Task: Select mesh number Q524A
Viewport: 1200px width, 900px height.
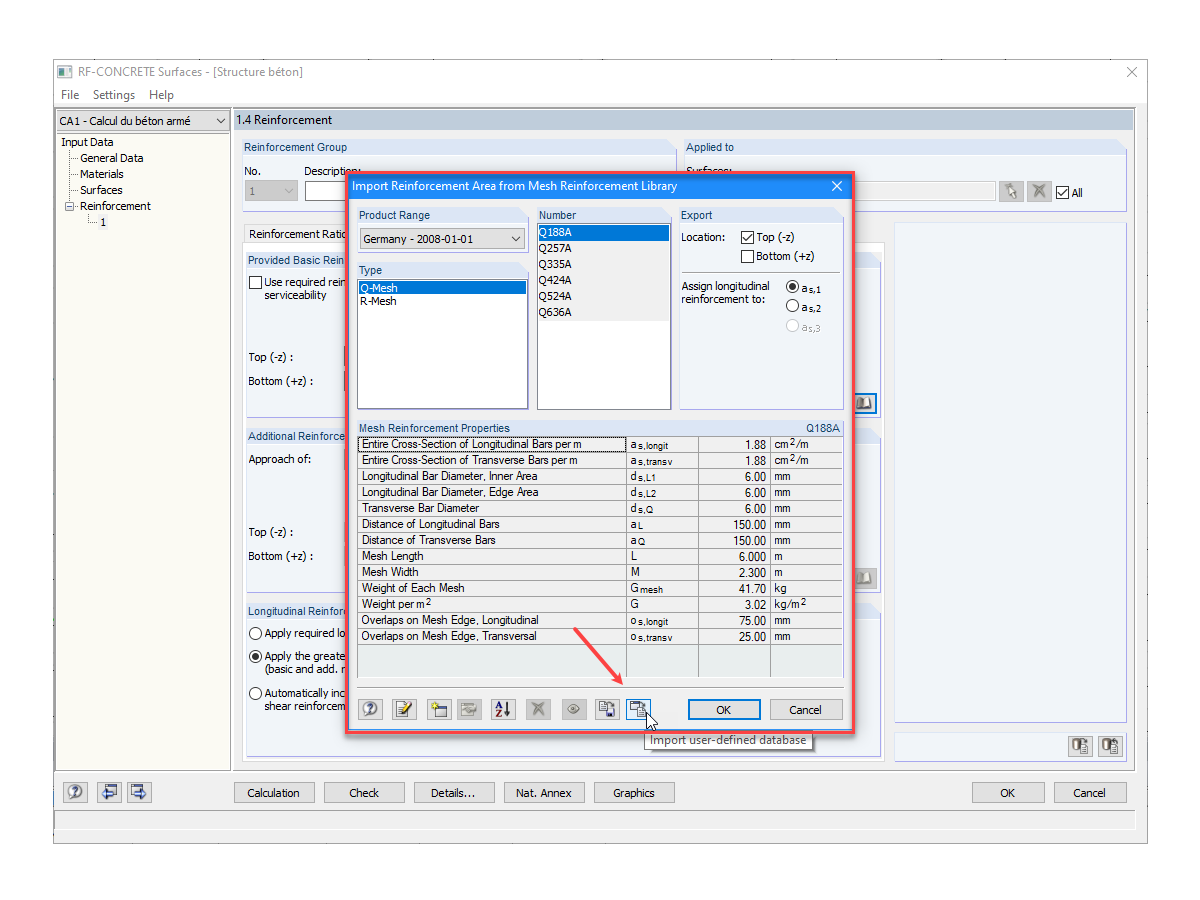Action: tap(603, 296)
